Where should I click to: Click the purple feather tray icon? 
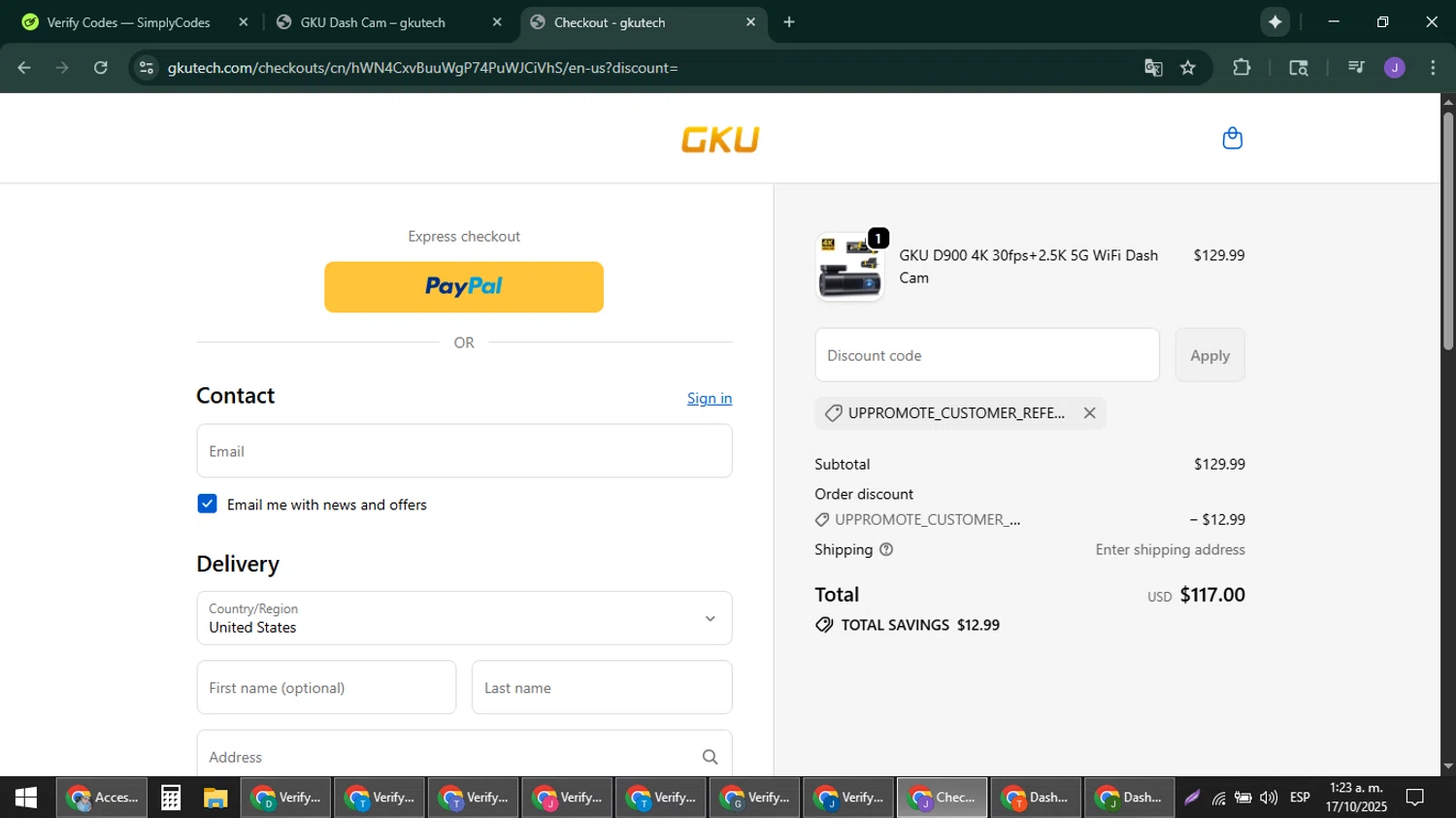[1192, 798]
